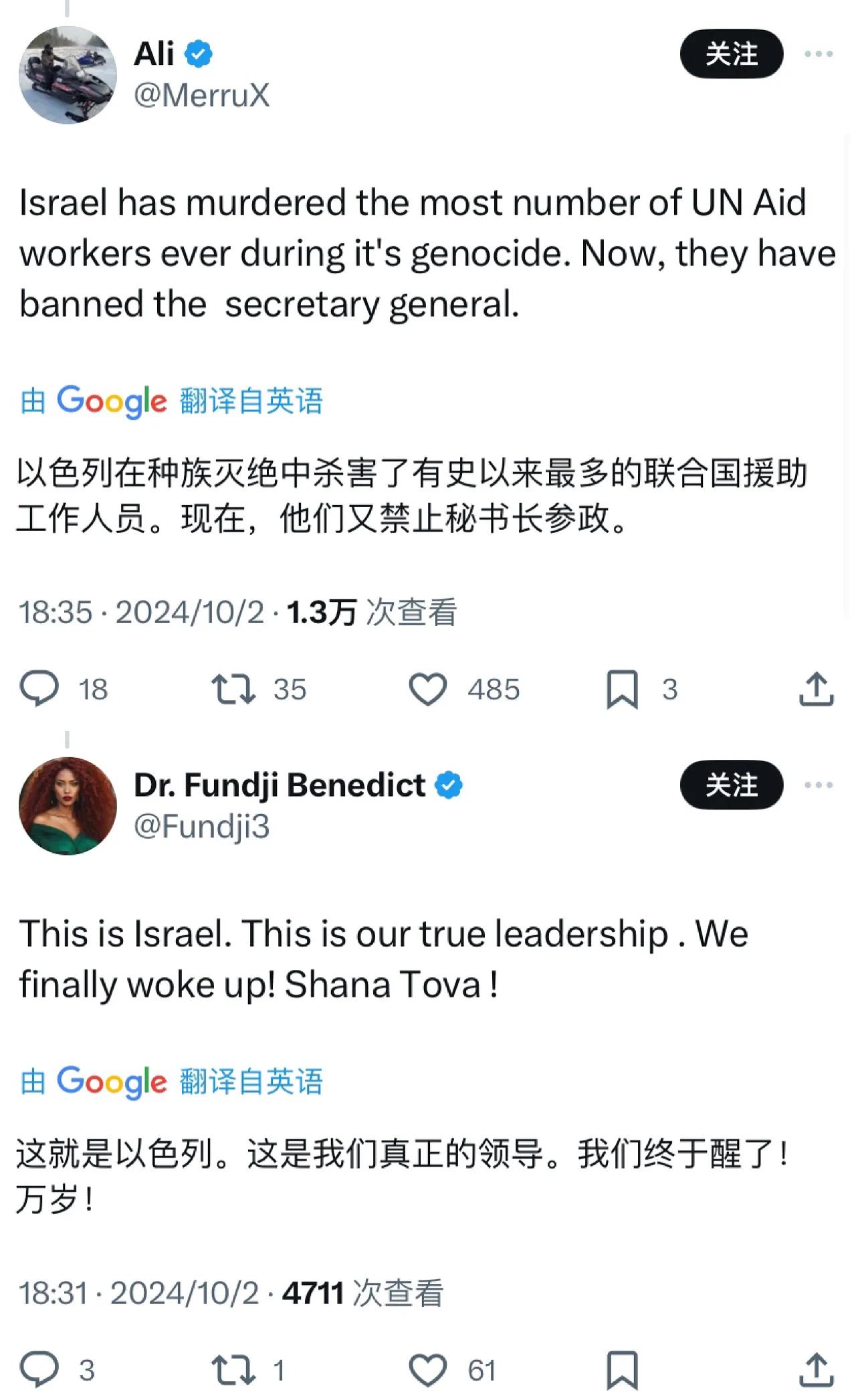Bookmark Ali's tweet

622,689
